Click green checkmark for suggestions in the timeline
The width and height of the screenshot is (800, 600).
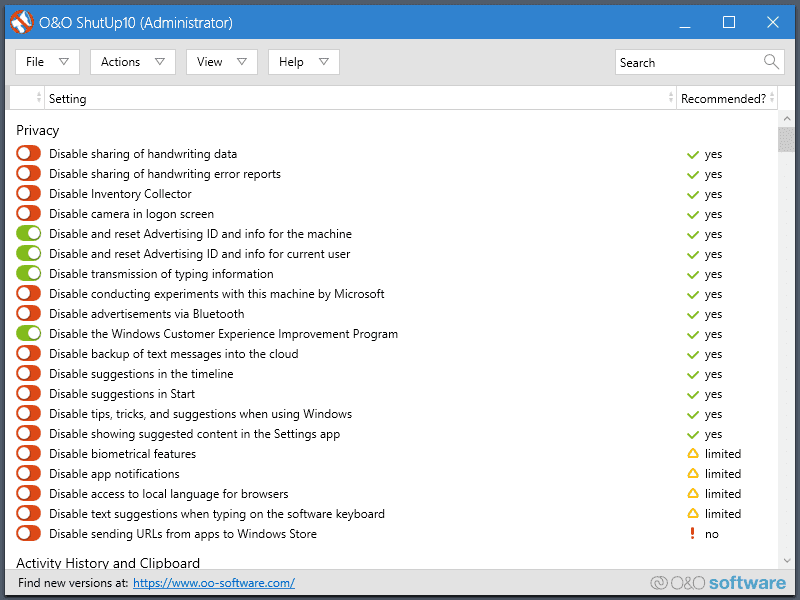tap(692, 374)
